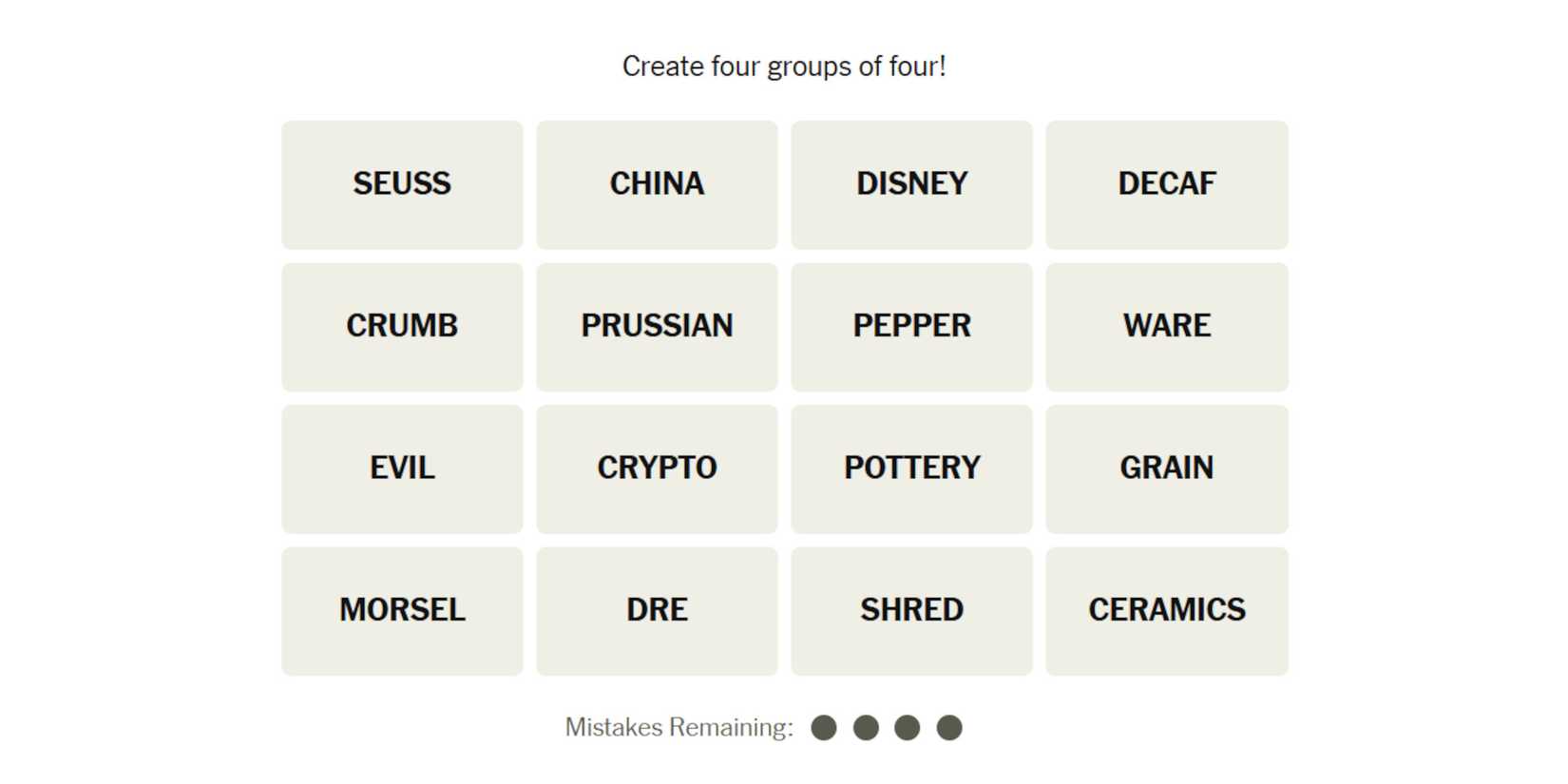Select the CERAMICS tile
1568x784 pixels.
coord(1166,611)
